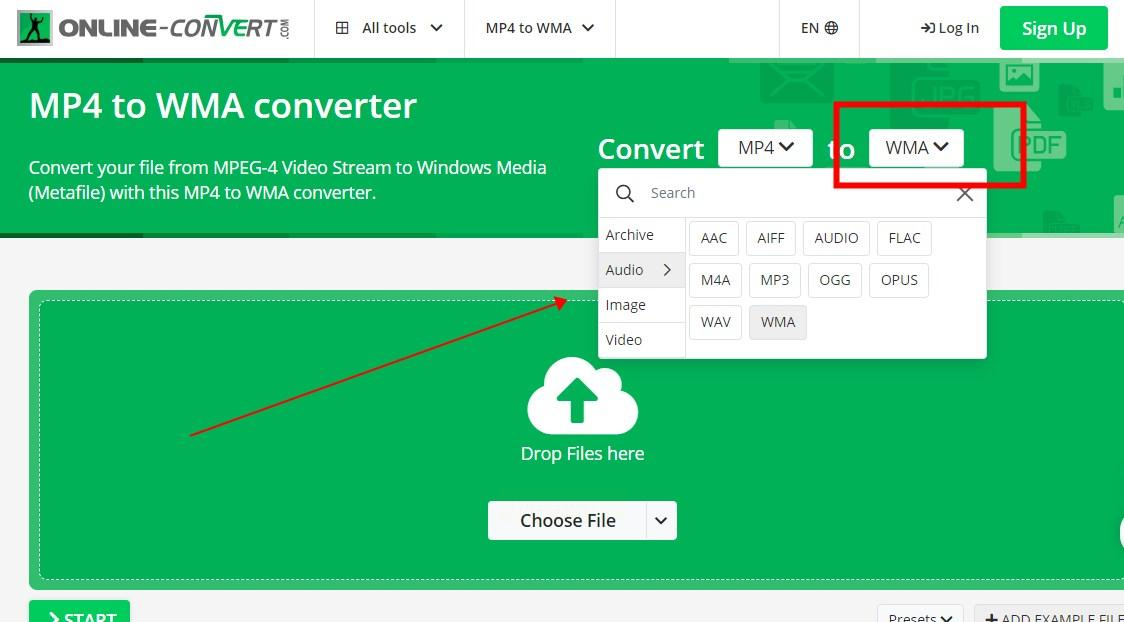Choose the AAC format
The image size is (1124, 622).
coord(714,238)
